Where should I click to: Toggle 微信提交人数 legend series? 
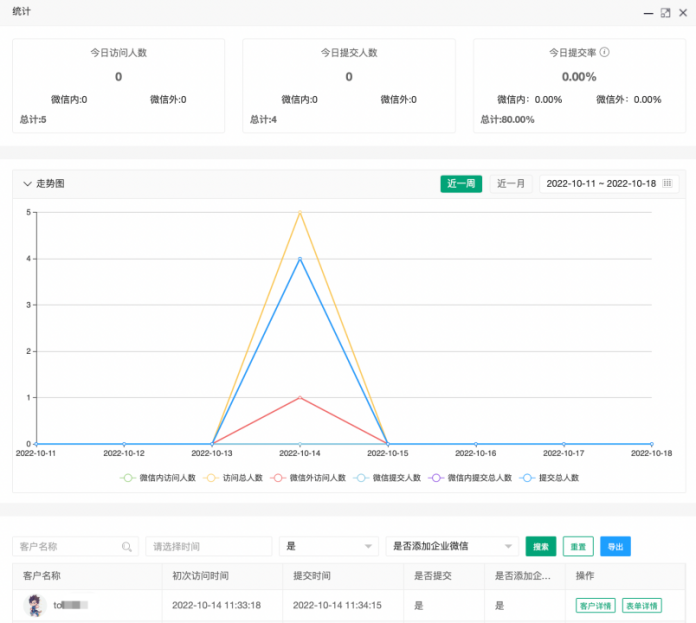[387, 478]
